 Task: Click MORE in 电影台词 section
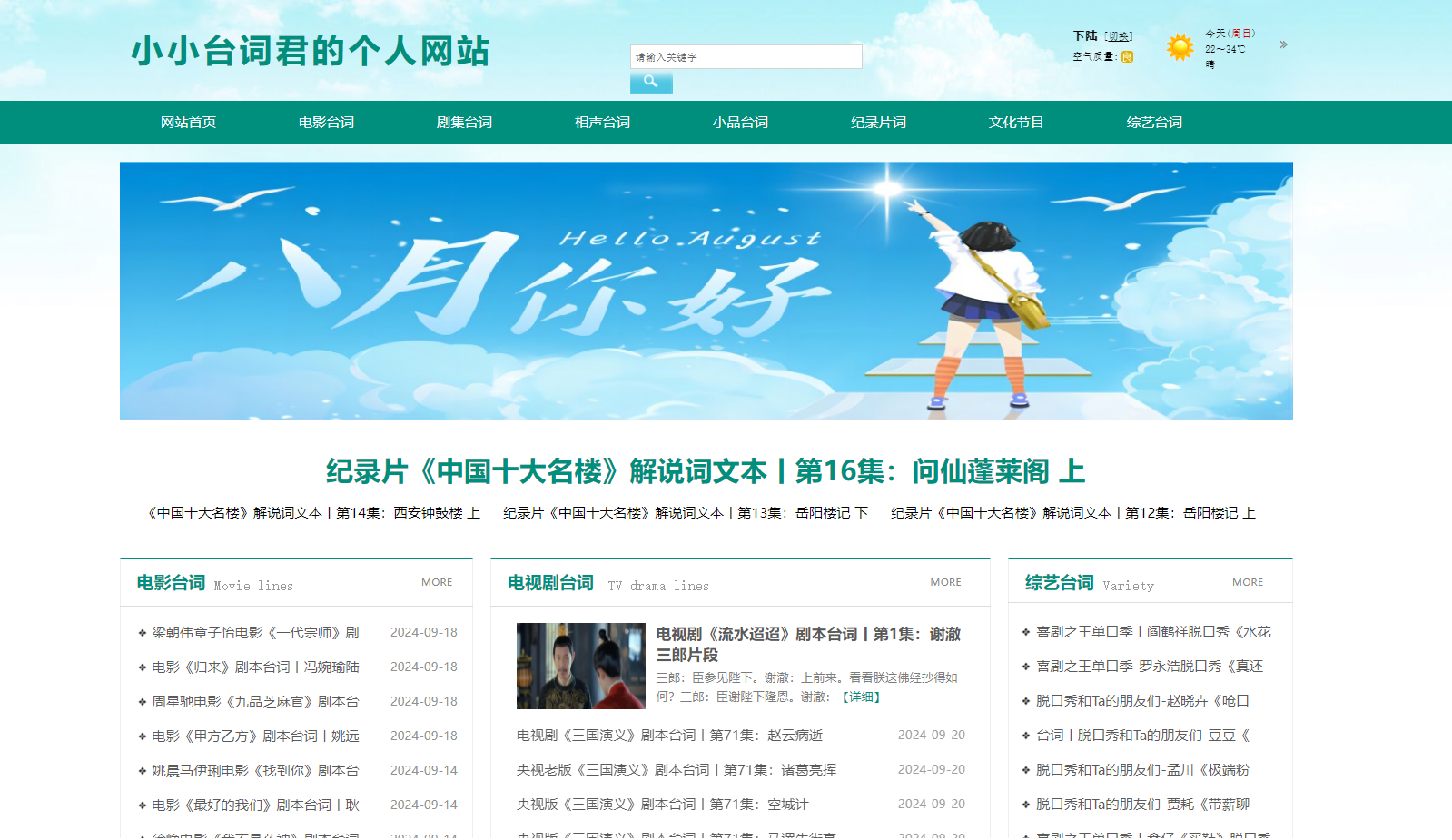[x=437, y=582]
